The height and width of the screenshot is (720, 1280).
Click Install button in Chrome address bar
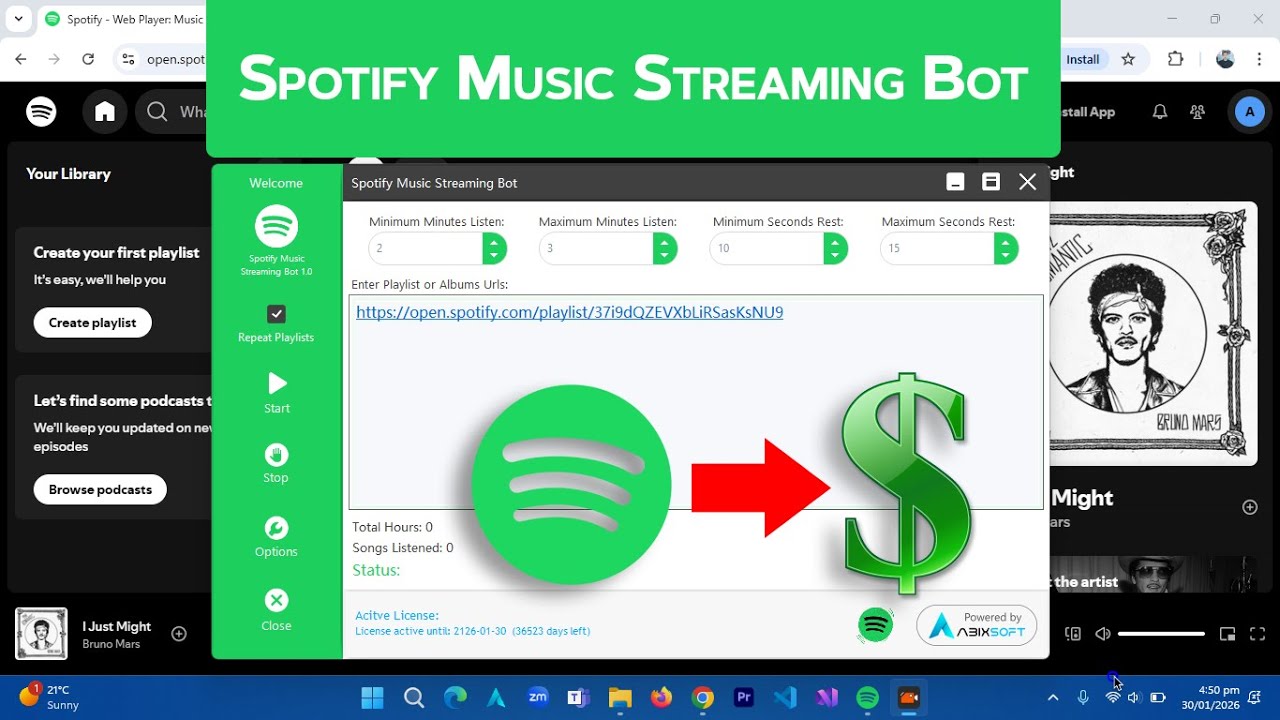coord(1082,59)
